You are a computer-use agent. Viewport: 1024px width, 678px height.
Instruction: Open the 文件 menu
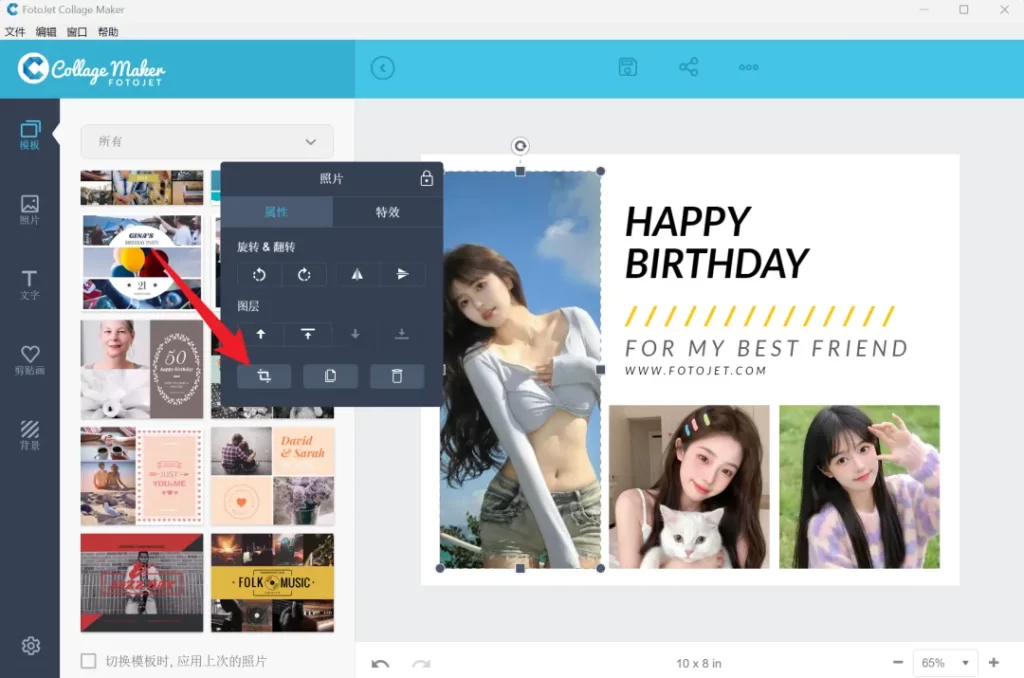tap(15, 32)
